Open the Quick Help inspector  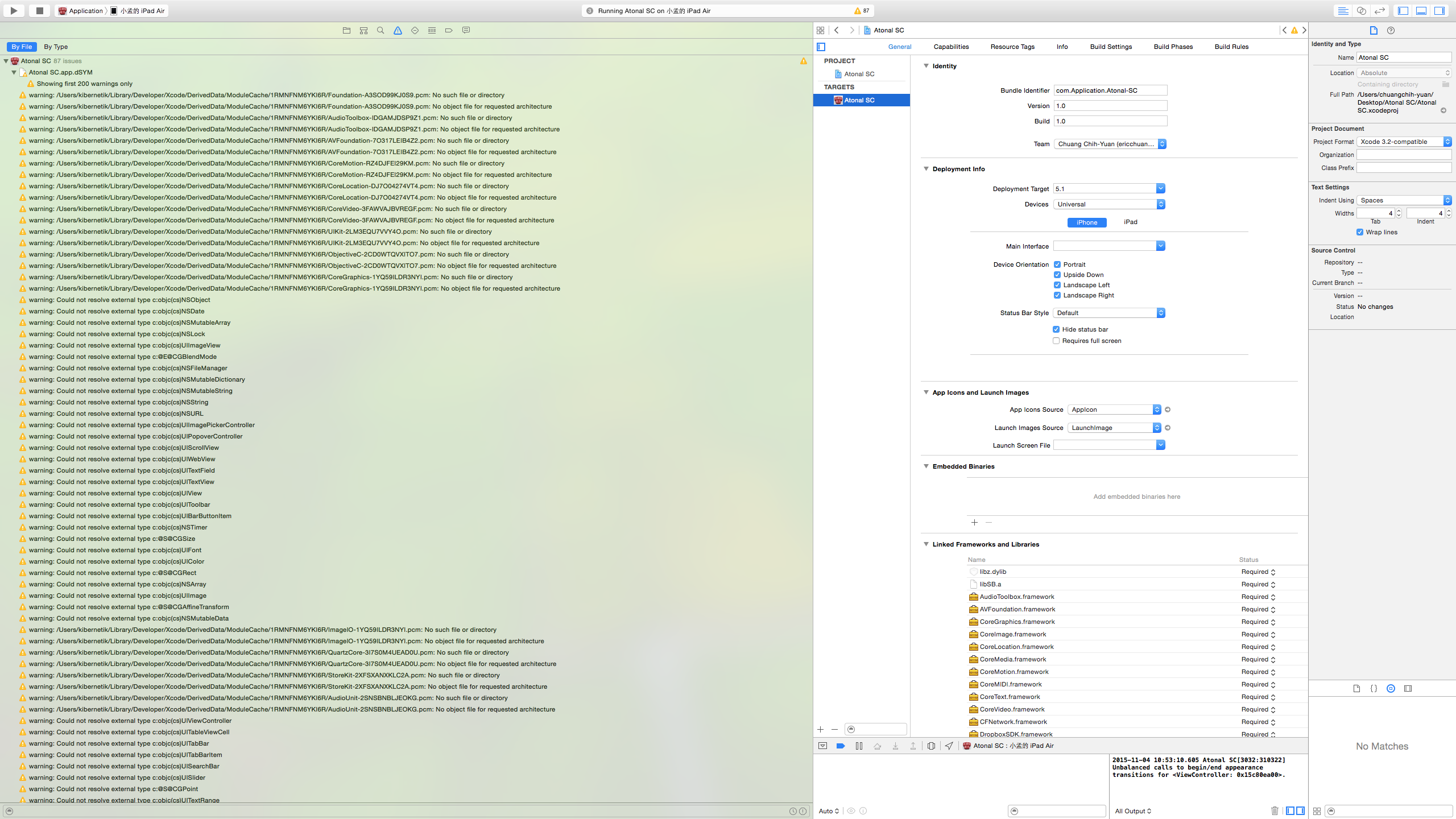coord(1391,31)
